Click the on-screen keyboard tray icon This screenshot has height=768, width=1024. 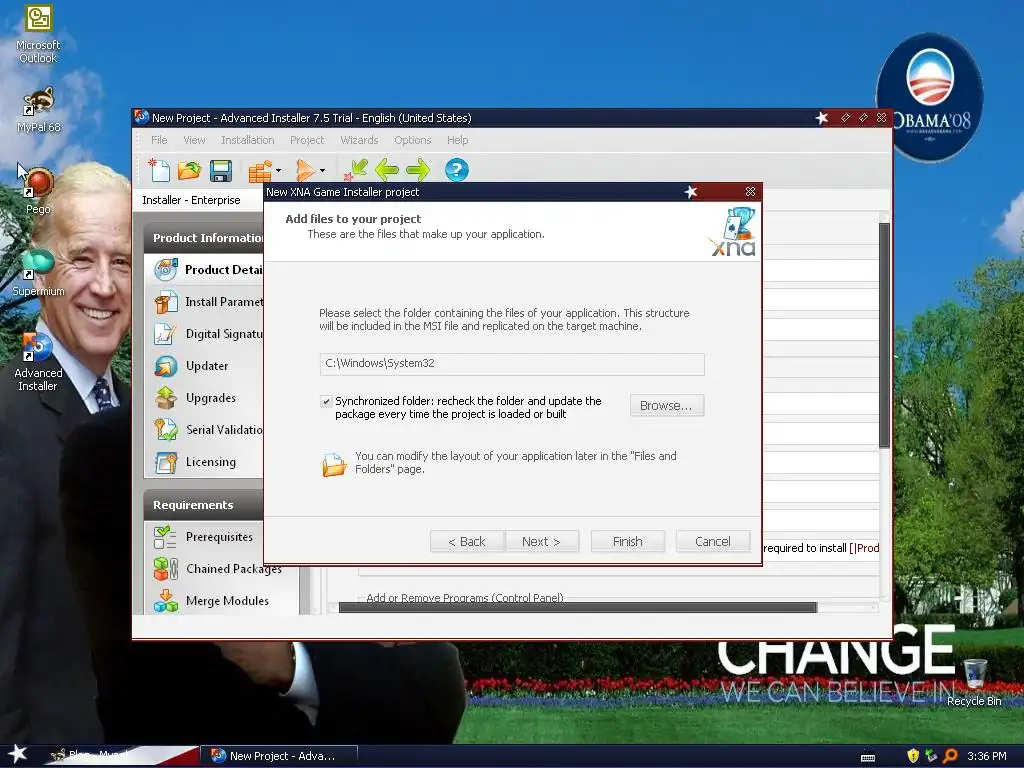(868, 757)
